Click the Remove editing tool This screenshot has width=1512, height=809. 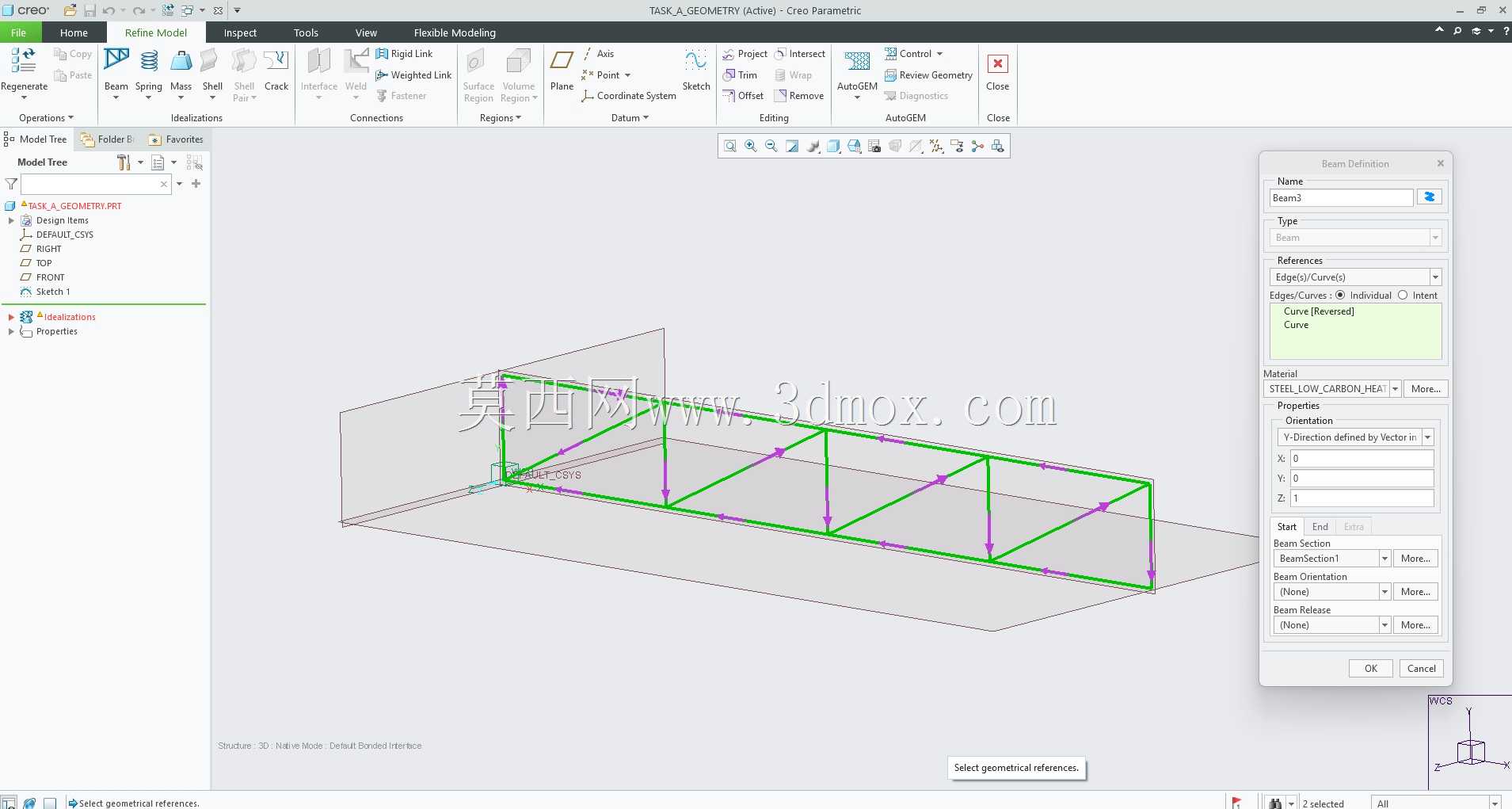click(x=799, y=96)
